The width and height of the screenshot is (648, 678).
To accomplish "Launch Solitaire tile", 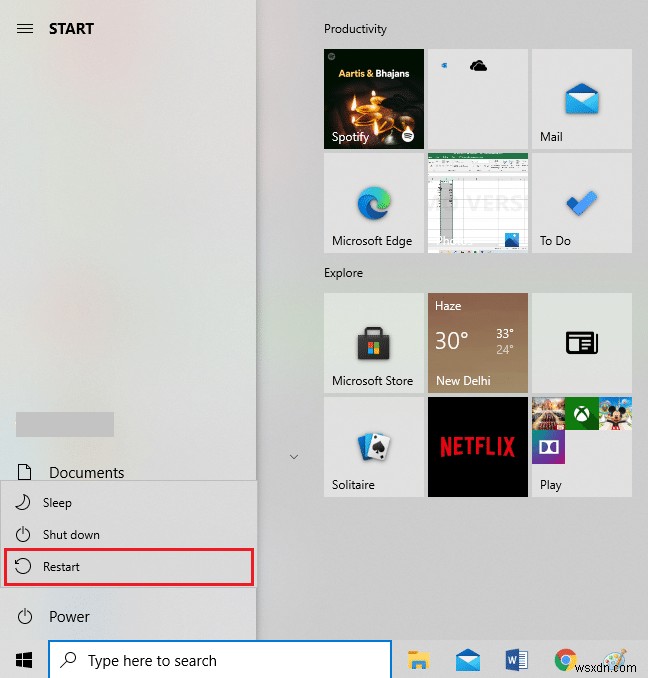I will [x=373, y=447].
